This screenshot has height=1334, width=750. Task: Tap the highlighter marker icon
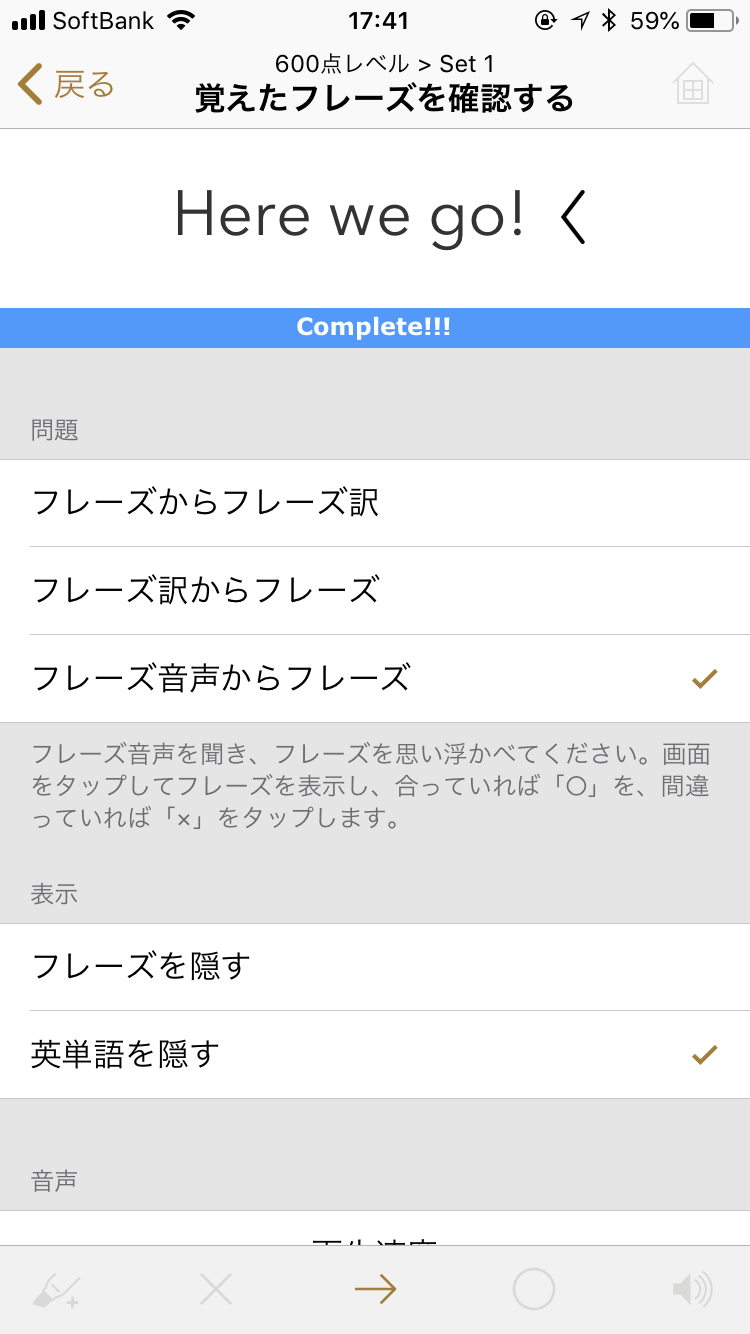tap(56, 1290)
